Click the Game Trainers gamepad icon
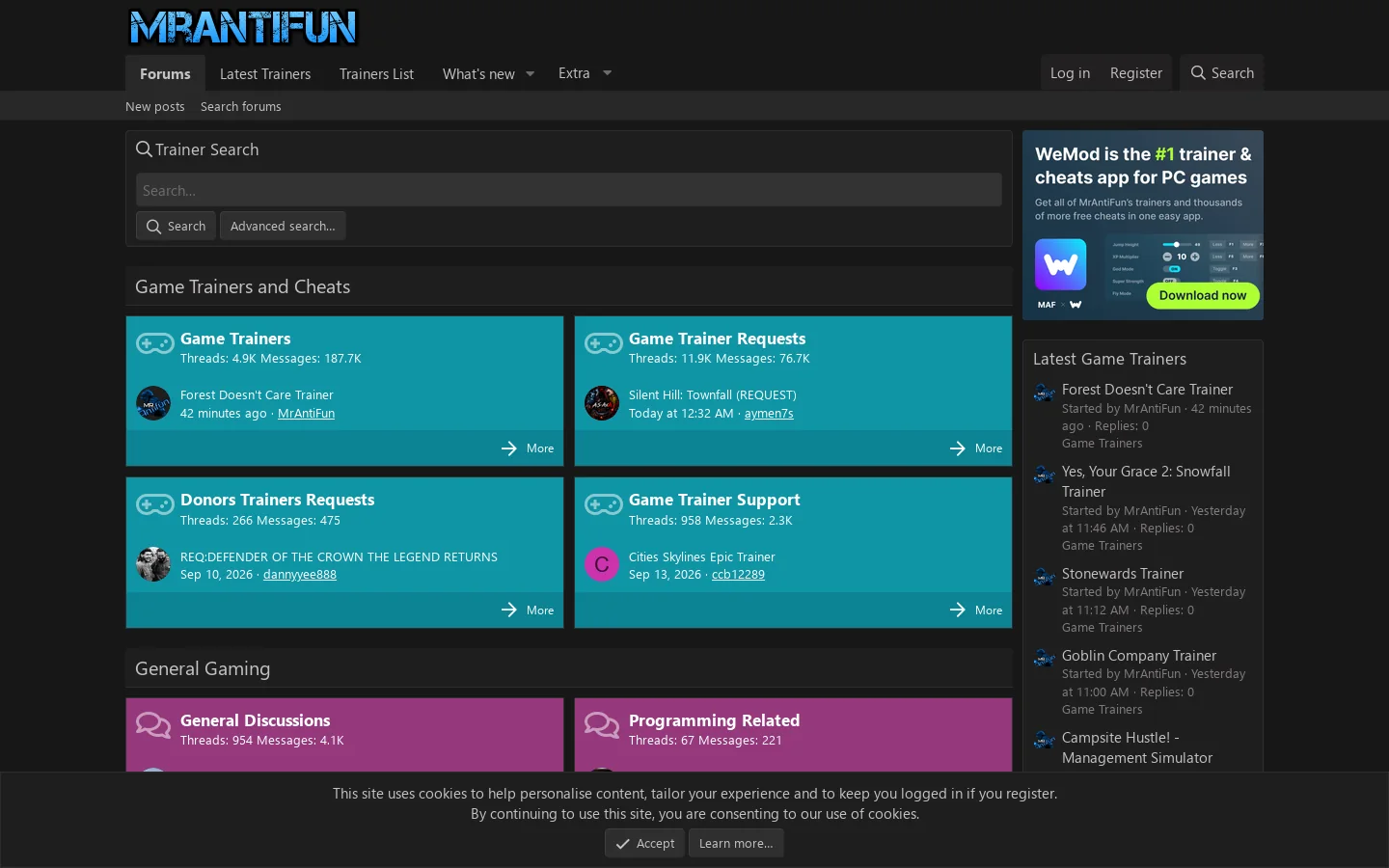The image size is (1389, 868). 154,343
